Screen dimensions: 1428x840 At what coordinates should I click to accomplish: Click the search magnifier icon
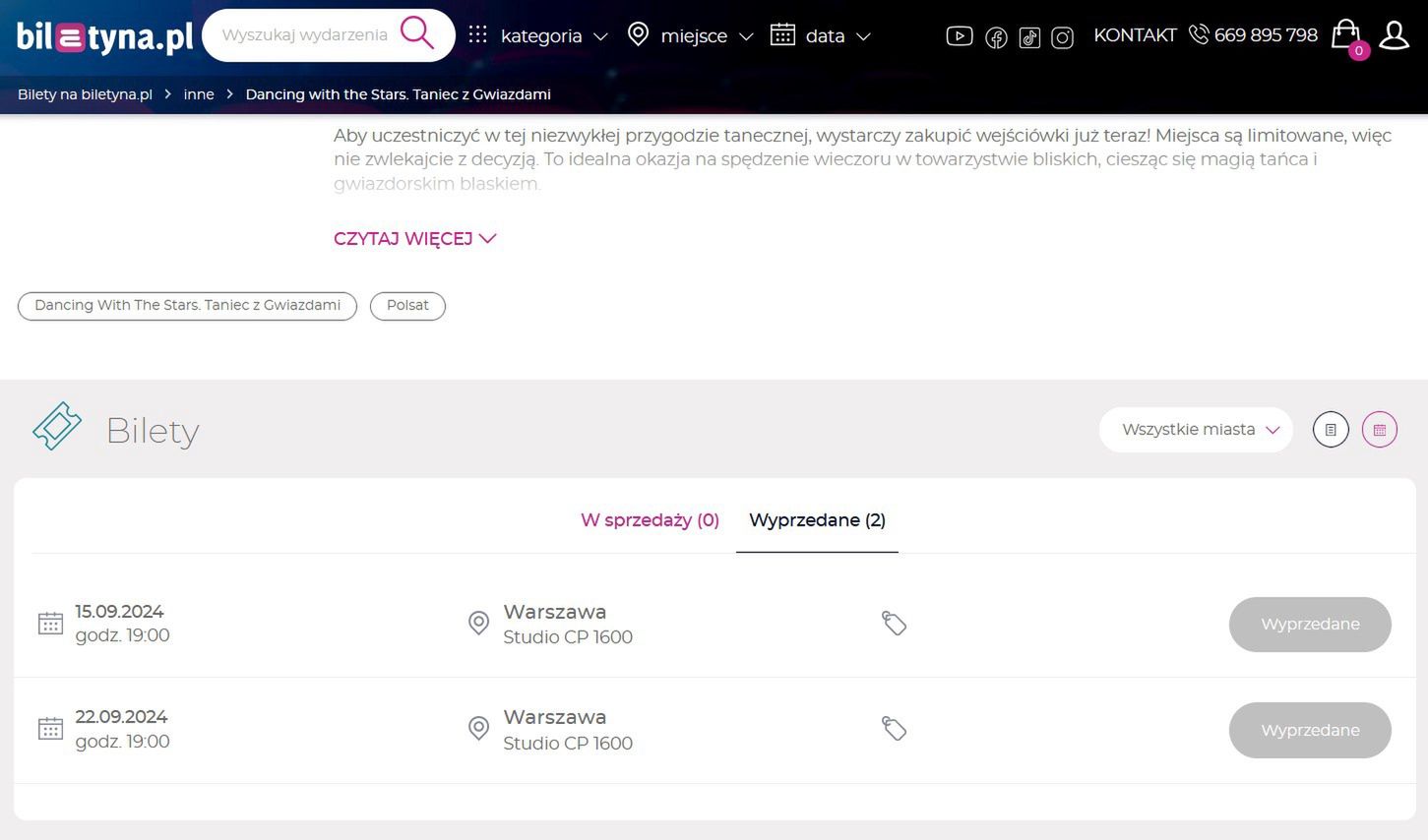pyautogui.click(x=417, y=33)
